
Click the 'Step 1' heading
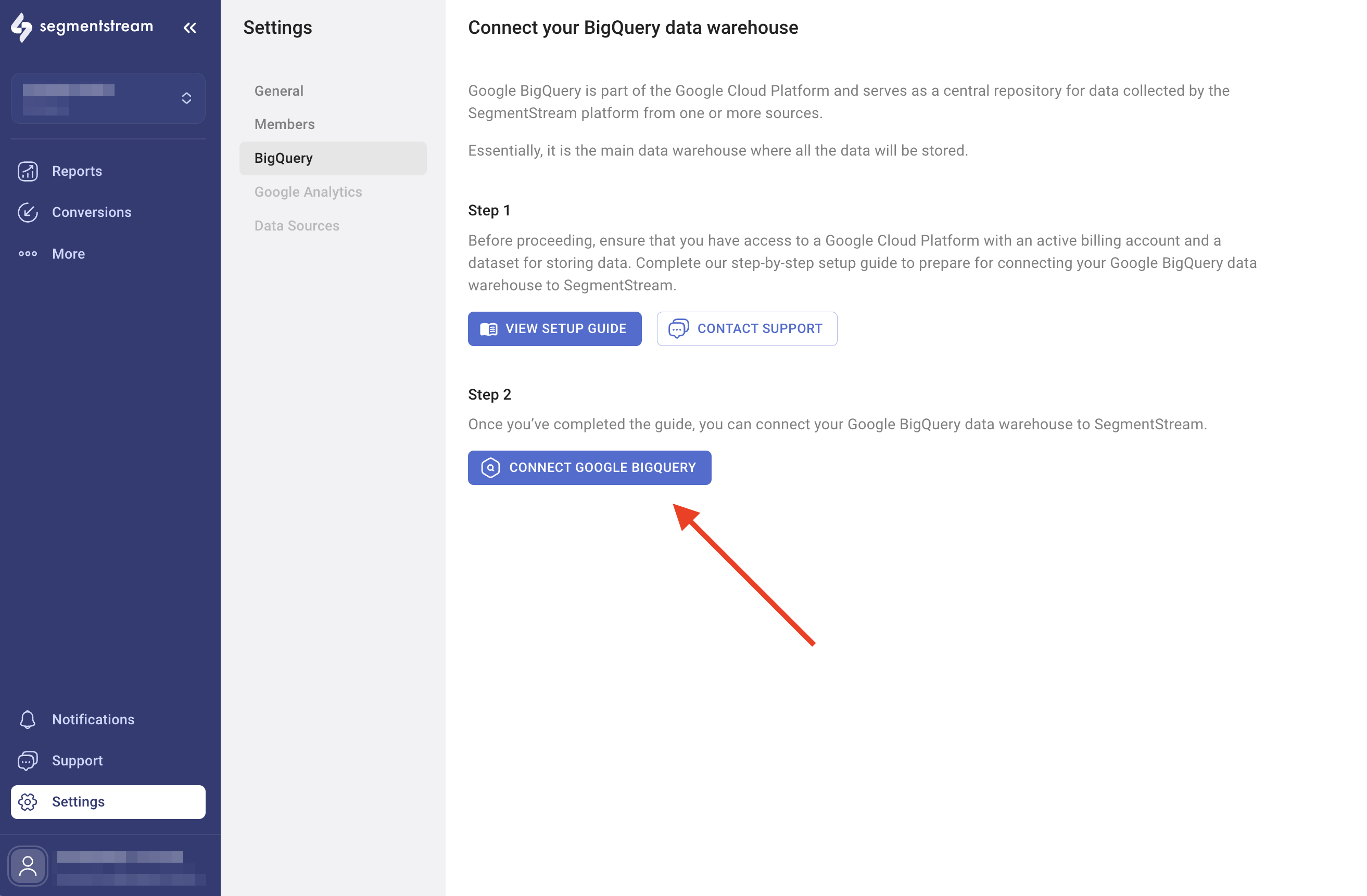[489, 211]
